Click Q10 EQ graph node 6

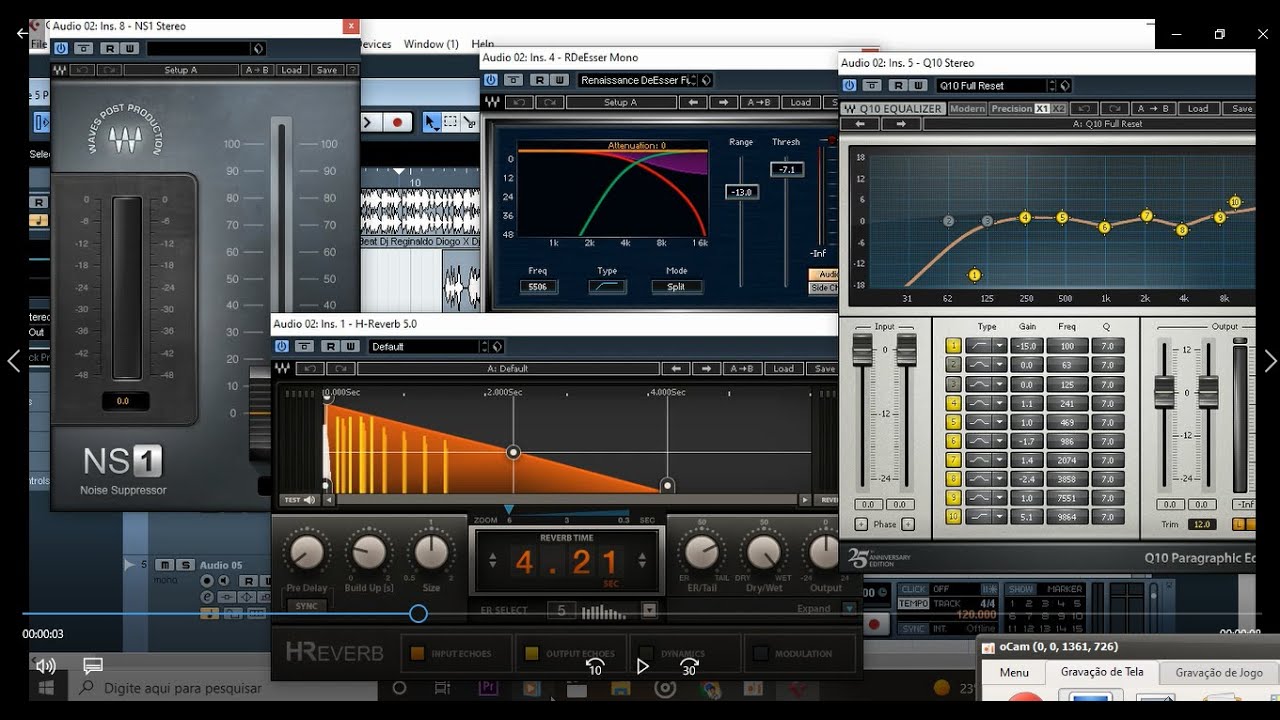pos(1104,227)
